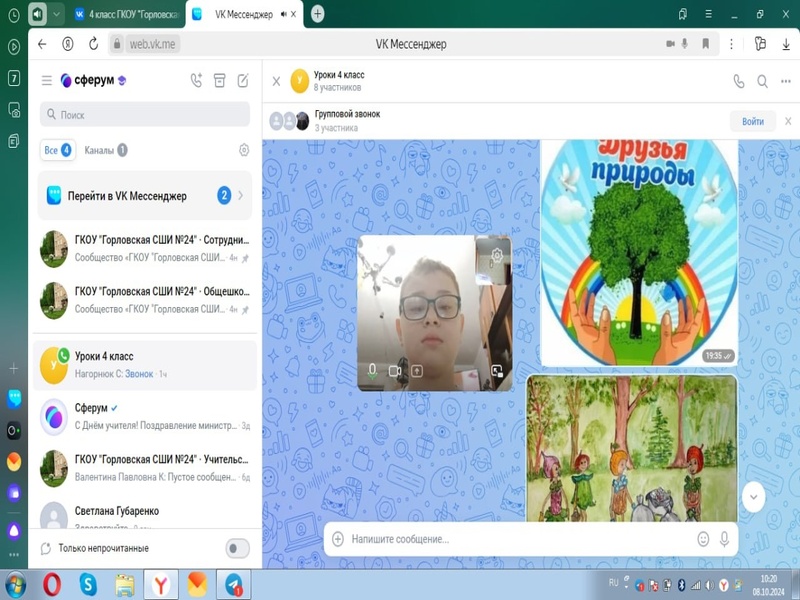
Task: Open browser downloads
Action: (x=786, y=44)
